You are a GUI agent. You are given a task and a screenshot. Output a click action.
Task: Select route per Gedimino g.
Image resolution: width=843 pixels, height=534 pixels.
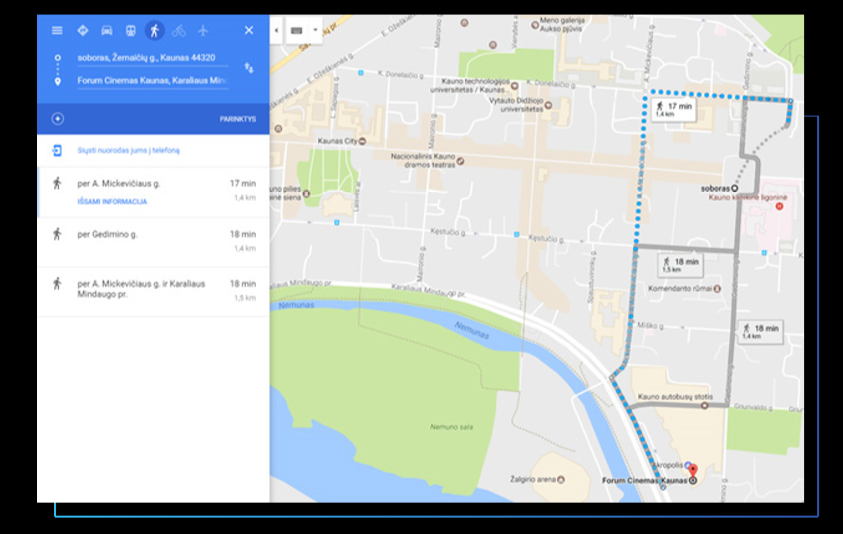[x=153, y=242]
